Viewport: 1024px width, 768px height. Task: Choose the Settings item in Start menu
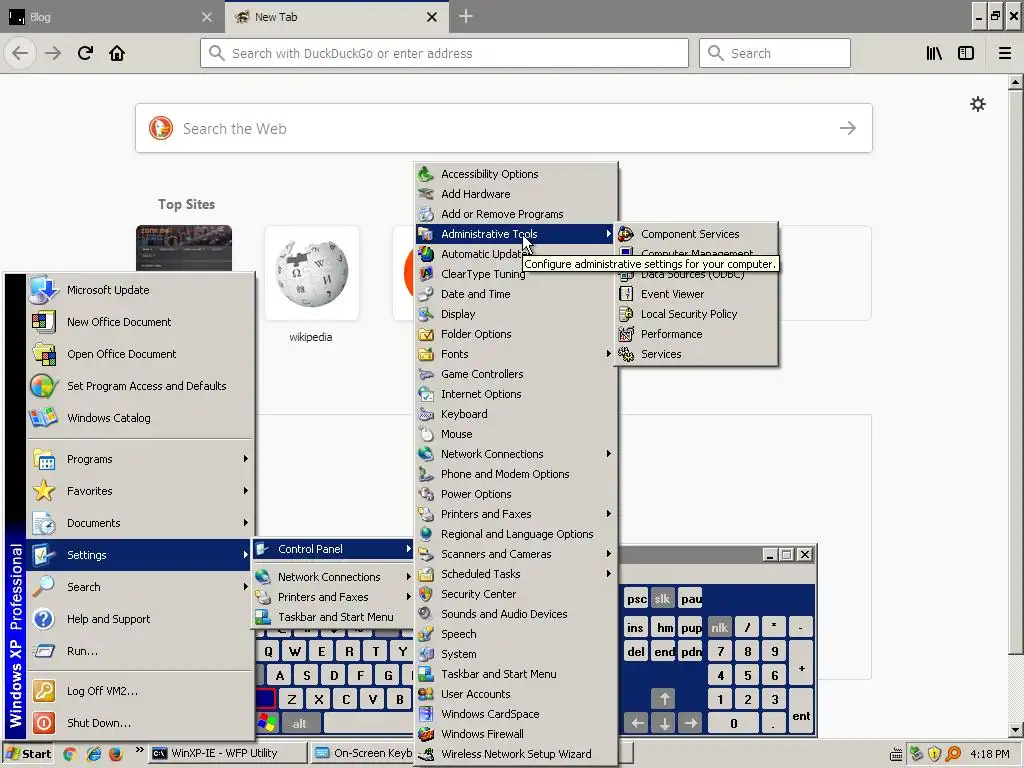(x=140, y=555)
